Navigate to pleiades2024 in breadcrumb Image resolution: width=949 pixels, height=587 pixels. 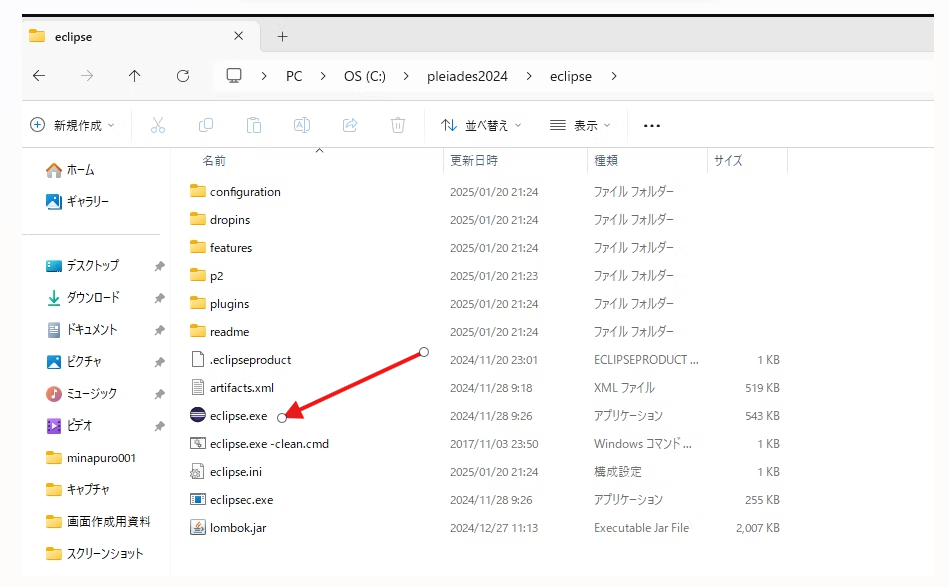coord(467,76)
